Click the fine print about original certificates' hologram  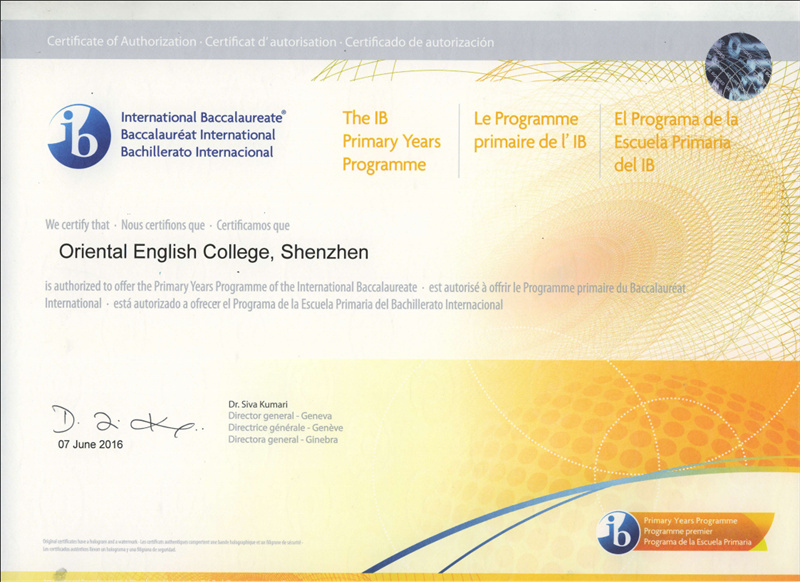(173, 545)
